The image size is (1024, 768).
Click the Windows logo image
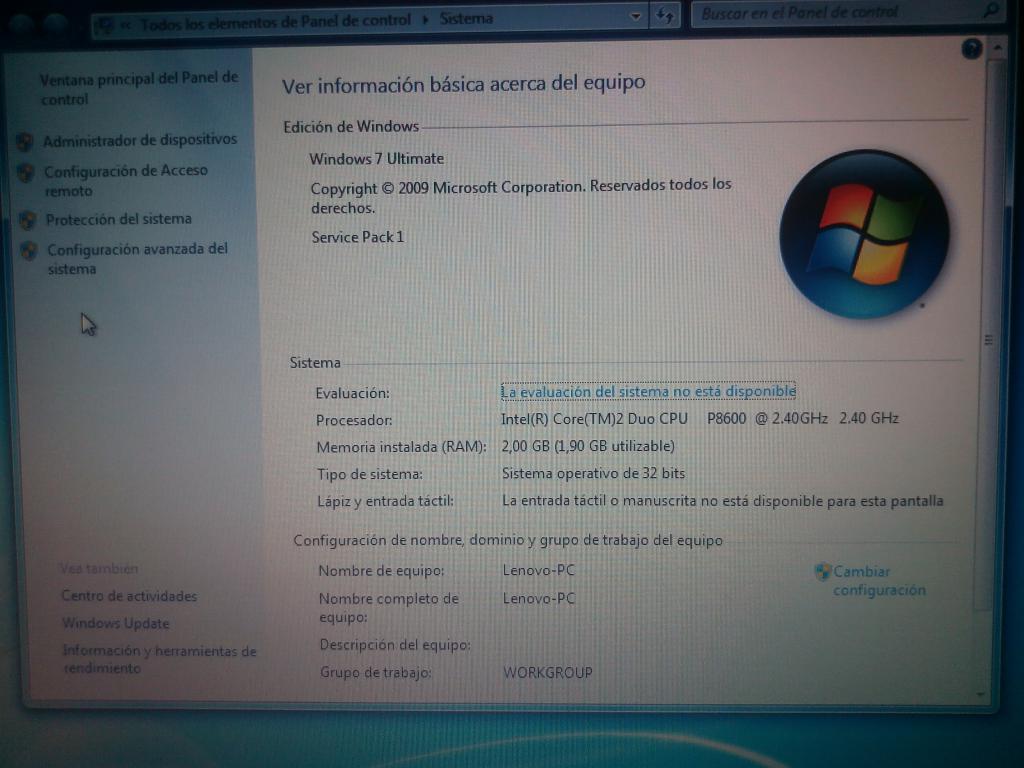click(864, 233)
